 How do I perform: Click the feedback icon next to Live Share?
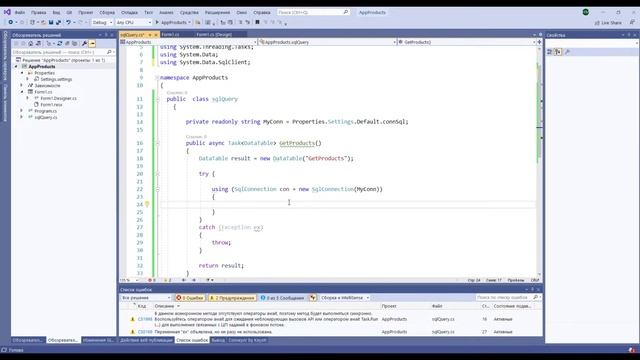pyautogui.click(x=632, y=22)
